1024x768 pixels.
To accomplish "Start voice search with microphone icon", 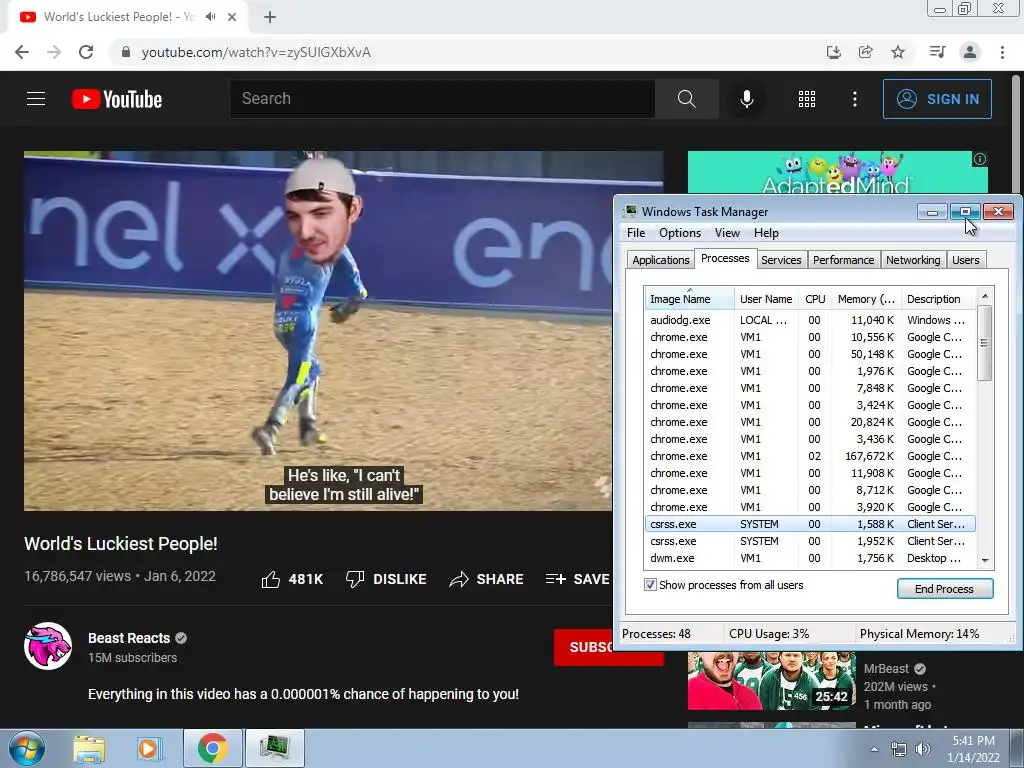I will (746, 99).
